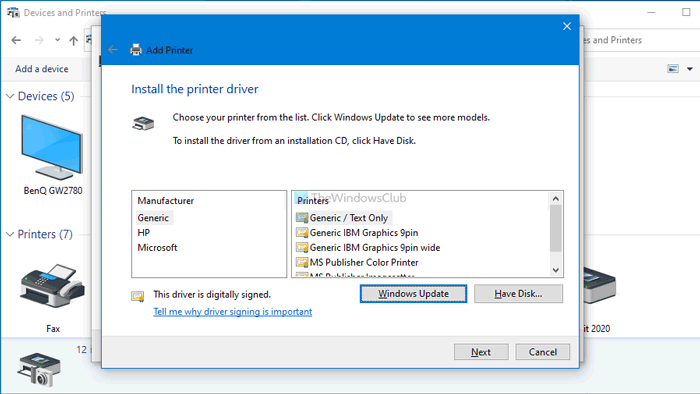Viewport: 700px width, 394px height.
Task: Choose Generic / Text Only printer
Action: 349,218
